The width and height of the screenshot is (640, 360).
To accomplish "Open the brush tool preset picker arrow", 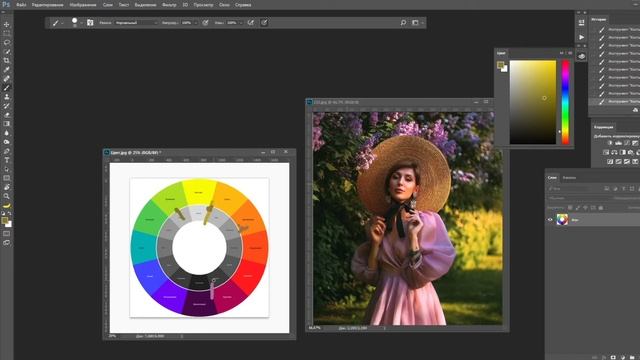I will 62,23.
